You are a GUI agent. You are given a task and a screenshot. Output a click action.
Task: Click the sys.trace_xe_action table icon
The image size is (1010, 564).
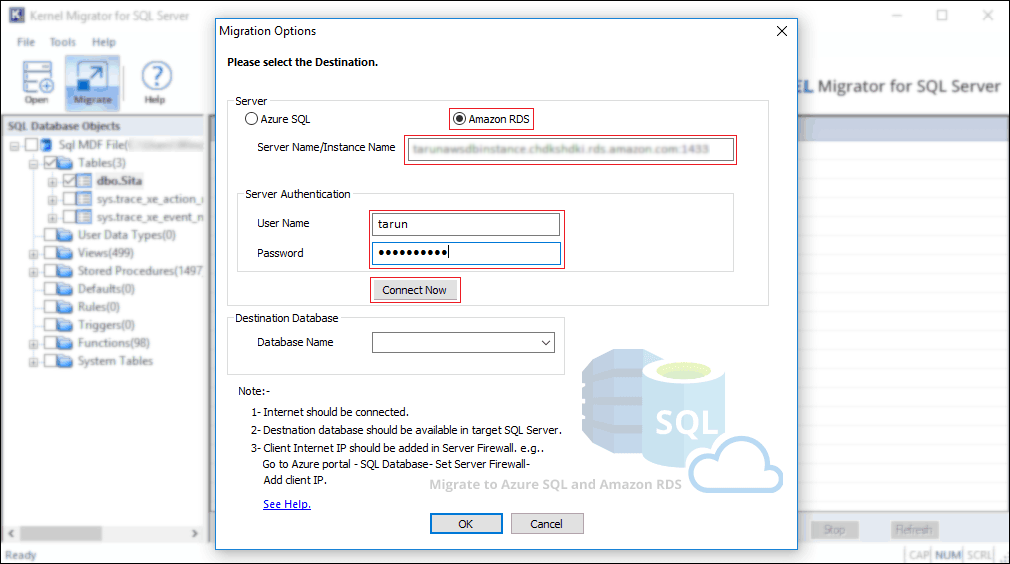84,199
